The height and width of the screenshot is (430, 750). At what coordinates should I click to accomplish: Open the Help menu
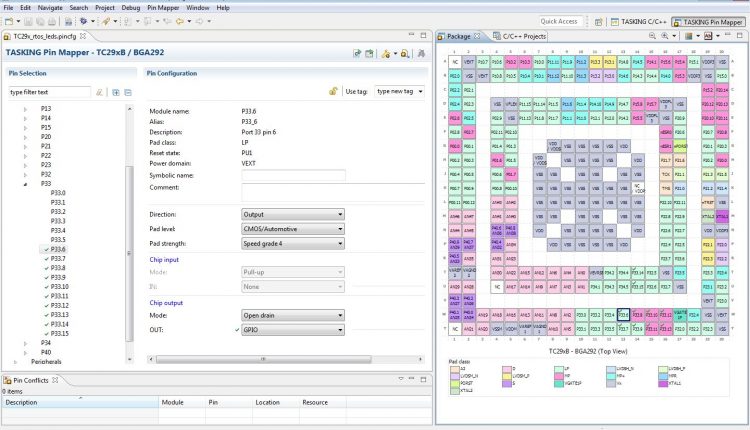coord(223,8)
